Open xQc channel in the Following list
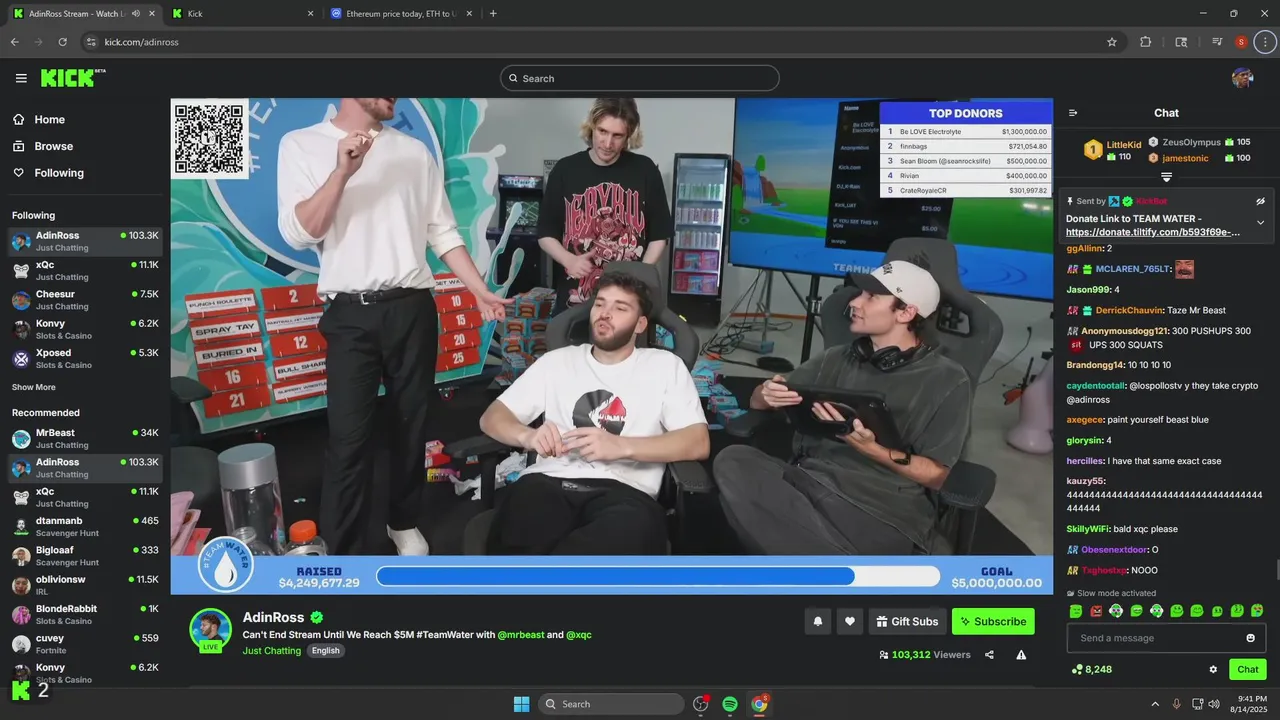 (85, 270)
